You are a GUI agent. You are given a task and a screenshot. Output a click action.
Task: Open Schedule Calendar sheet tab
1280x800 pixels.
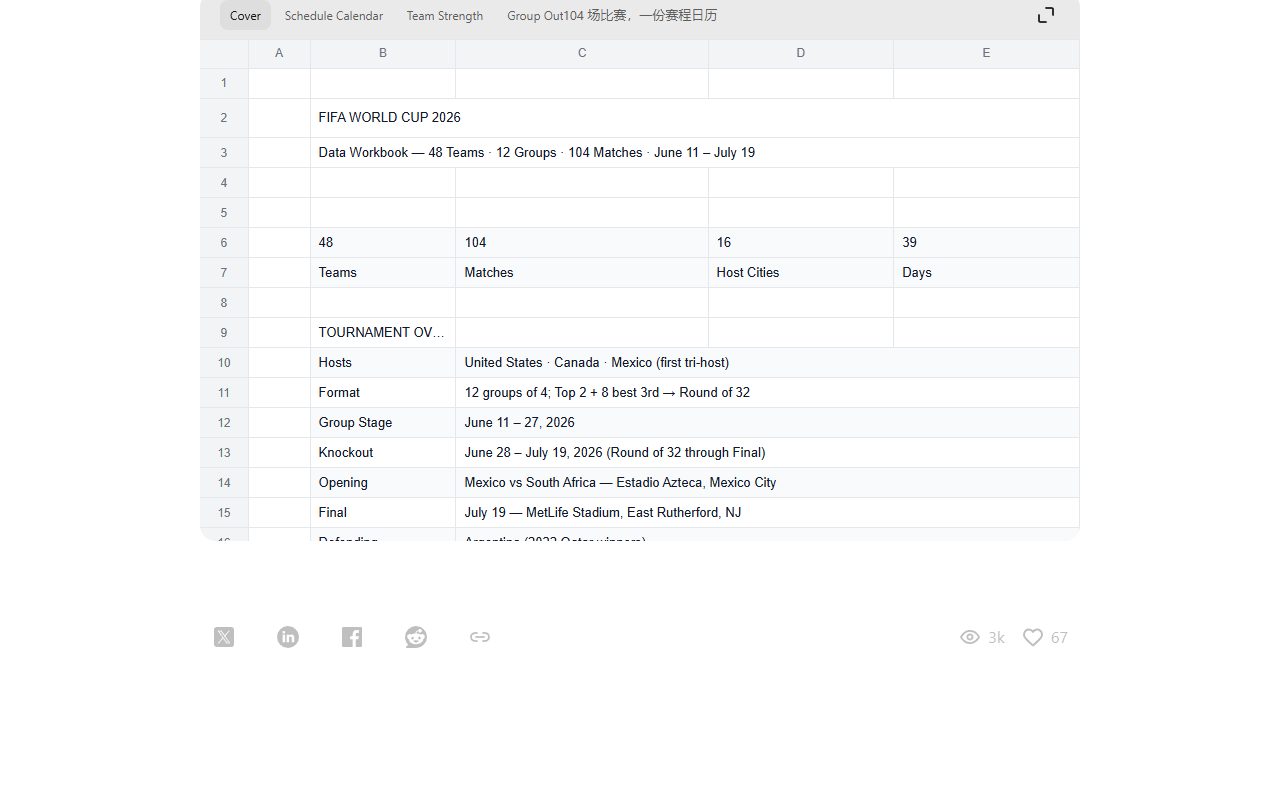pyautogui.click(x=334, y=15)
